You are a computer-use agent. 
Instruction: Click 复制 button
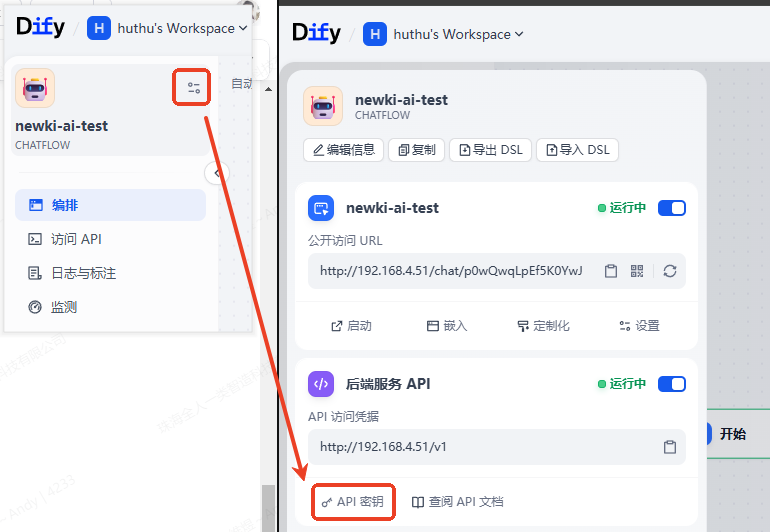416,150
